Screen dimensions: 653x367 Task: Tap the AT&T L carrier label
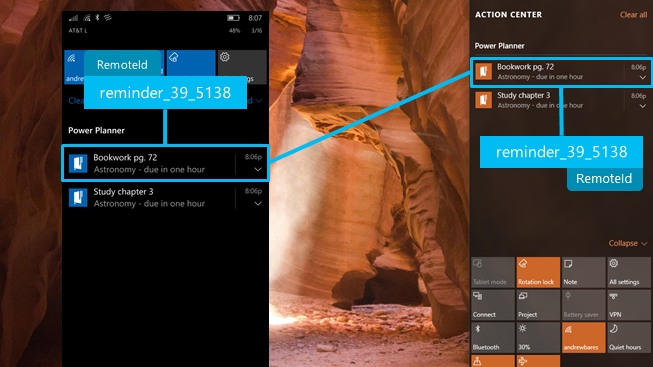pos(78,30)
